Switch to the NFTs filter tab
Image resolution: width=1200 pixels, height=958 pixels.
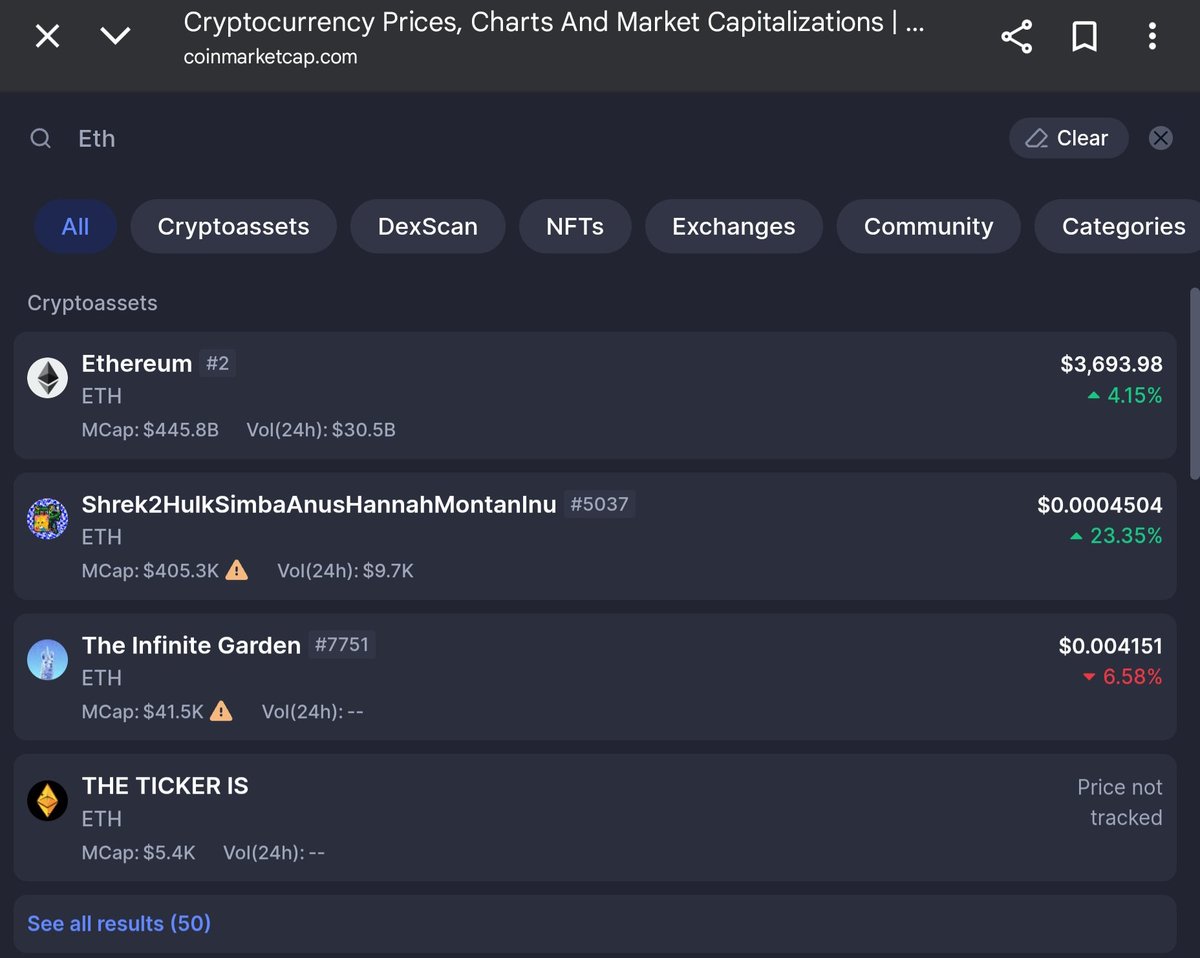coord(575,226)
